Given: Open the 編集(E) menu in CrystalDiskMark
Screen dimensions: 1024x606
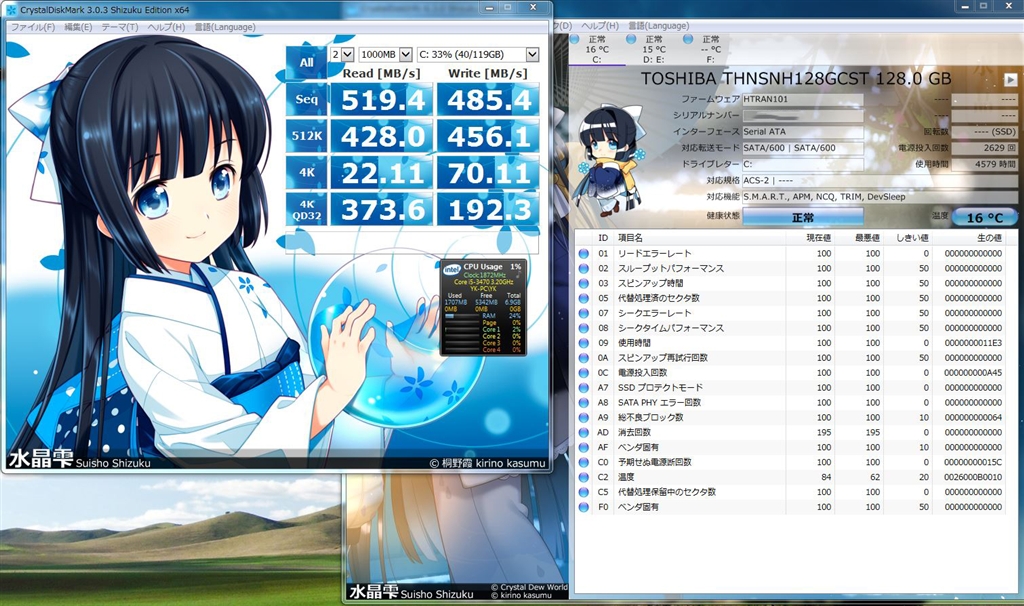Looking at the screenshot, I should click(78, 27).
